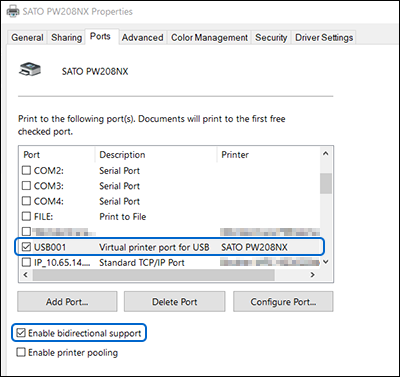Click the USB001 port name
The height and width of the screenshot is (377, 400).
[x=50, y=247]
